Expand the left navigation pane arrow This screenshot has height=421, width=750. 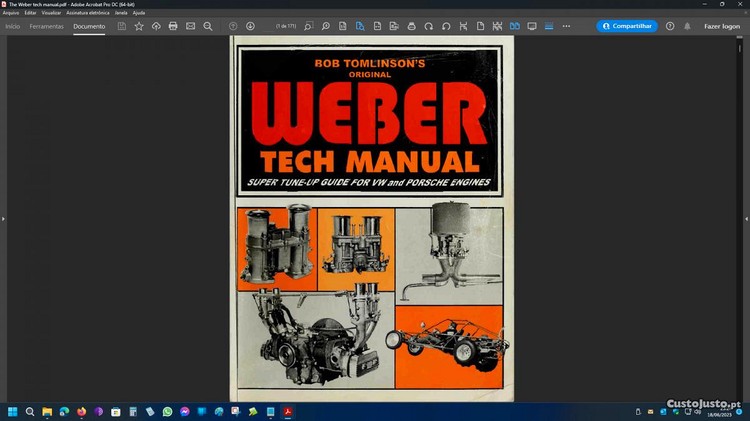coord(3,218)
